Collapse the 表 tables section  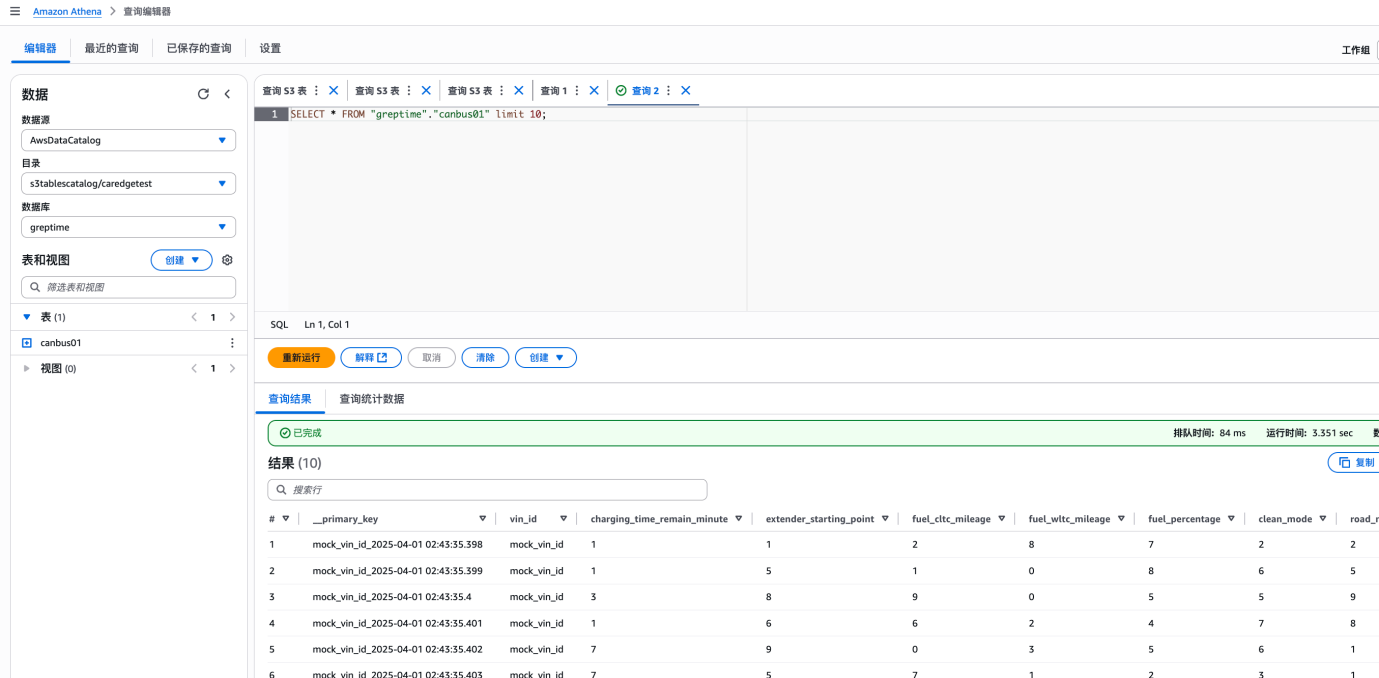tap(27, 317)
